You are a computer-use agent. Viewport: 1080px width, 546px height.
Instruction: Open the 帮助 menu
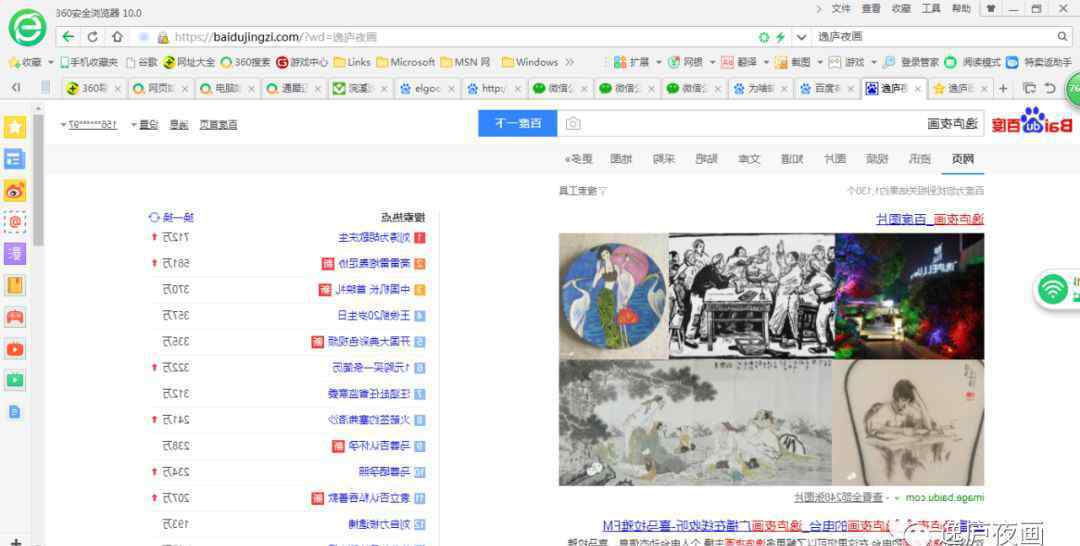click(961, 9)
